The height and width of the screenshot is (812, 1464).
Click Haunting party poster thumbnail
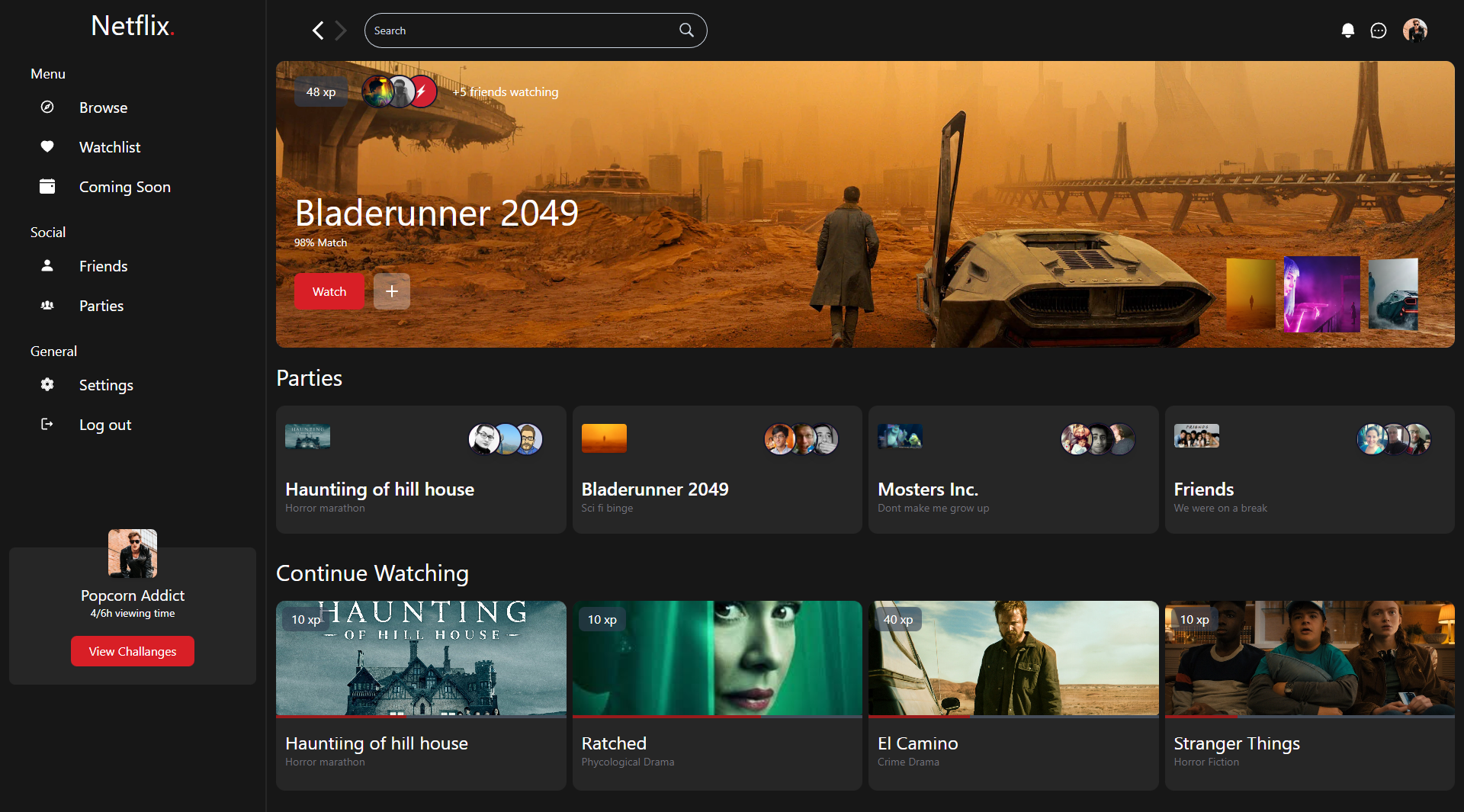307,436
